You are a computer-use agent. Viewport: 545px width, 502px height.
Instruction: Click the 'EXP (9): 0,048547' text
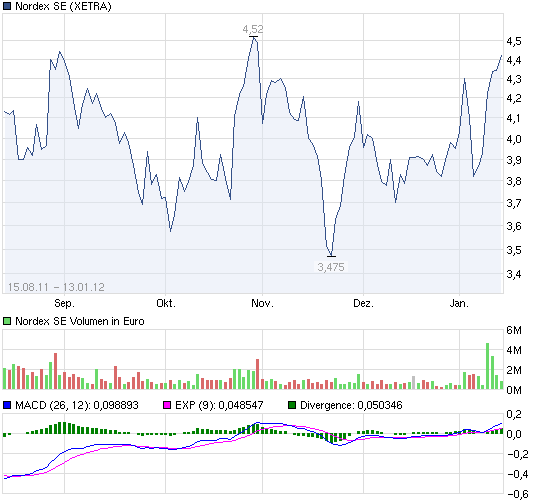pos(219,405)
